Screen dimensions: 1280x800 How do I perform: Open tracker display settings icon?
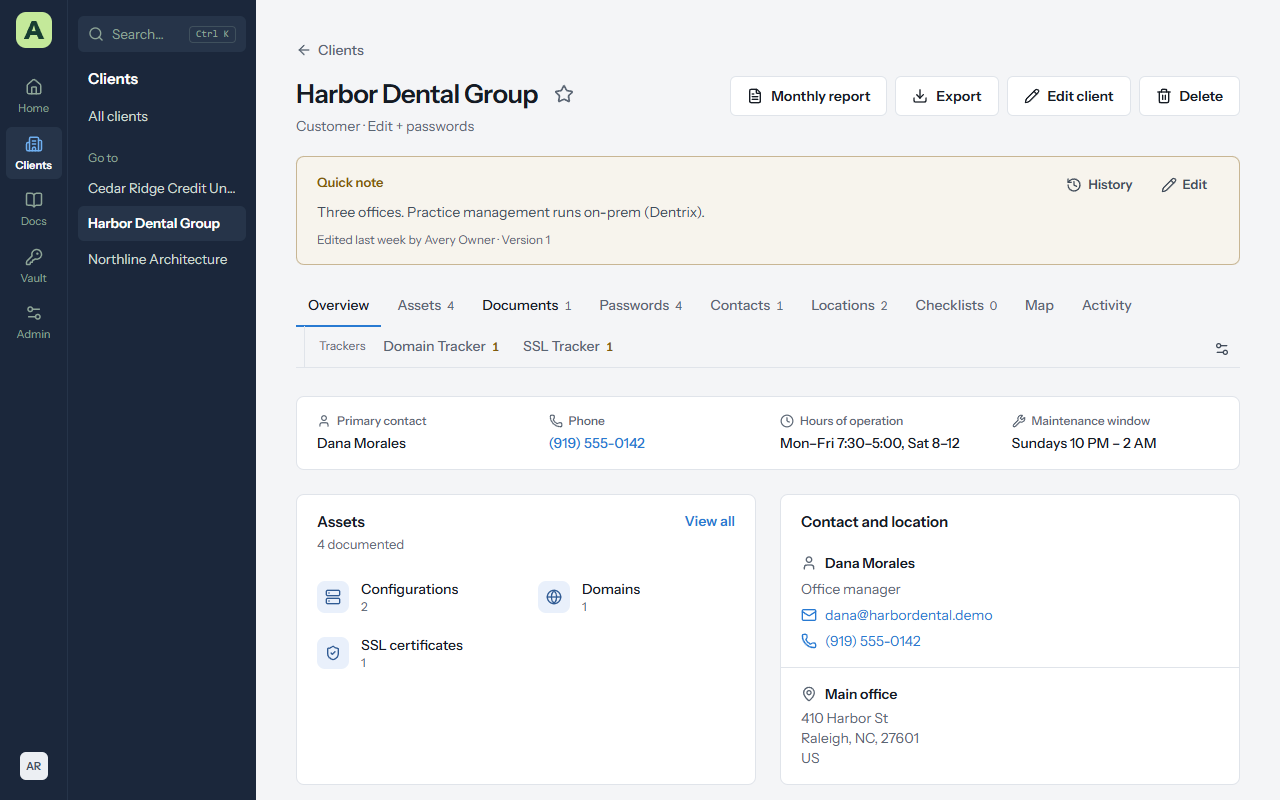[x=1222, y=349]
